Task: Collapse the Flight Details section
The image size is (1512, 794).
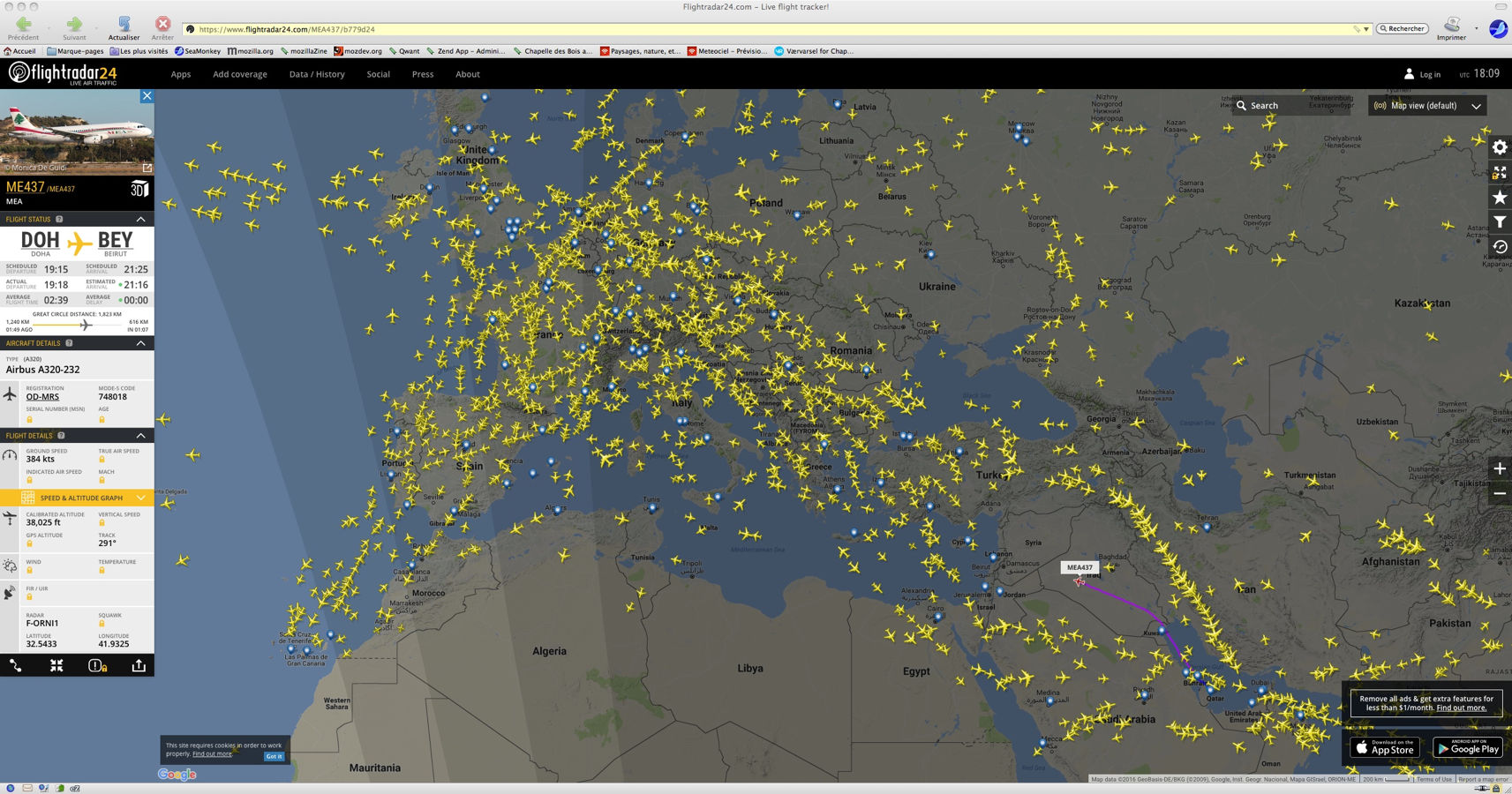Action: click(x=140, y=436)
